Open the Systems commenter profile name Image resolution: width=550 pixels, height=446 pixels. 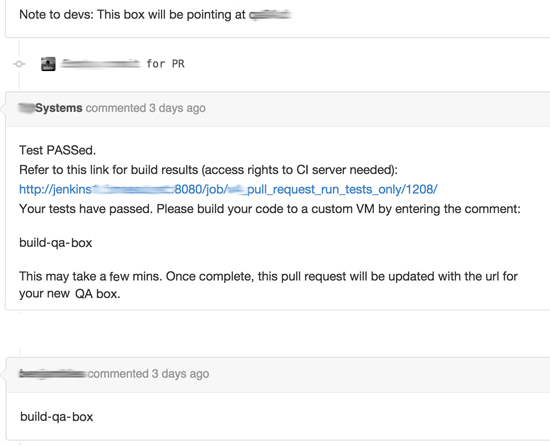[51, 108]
